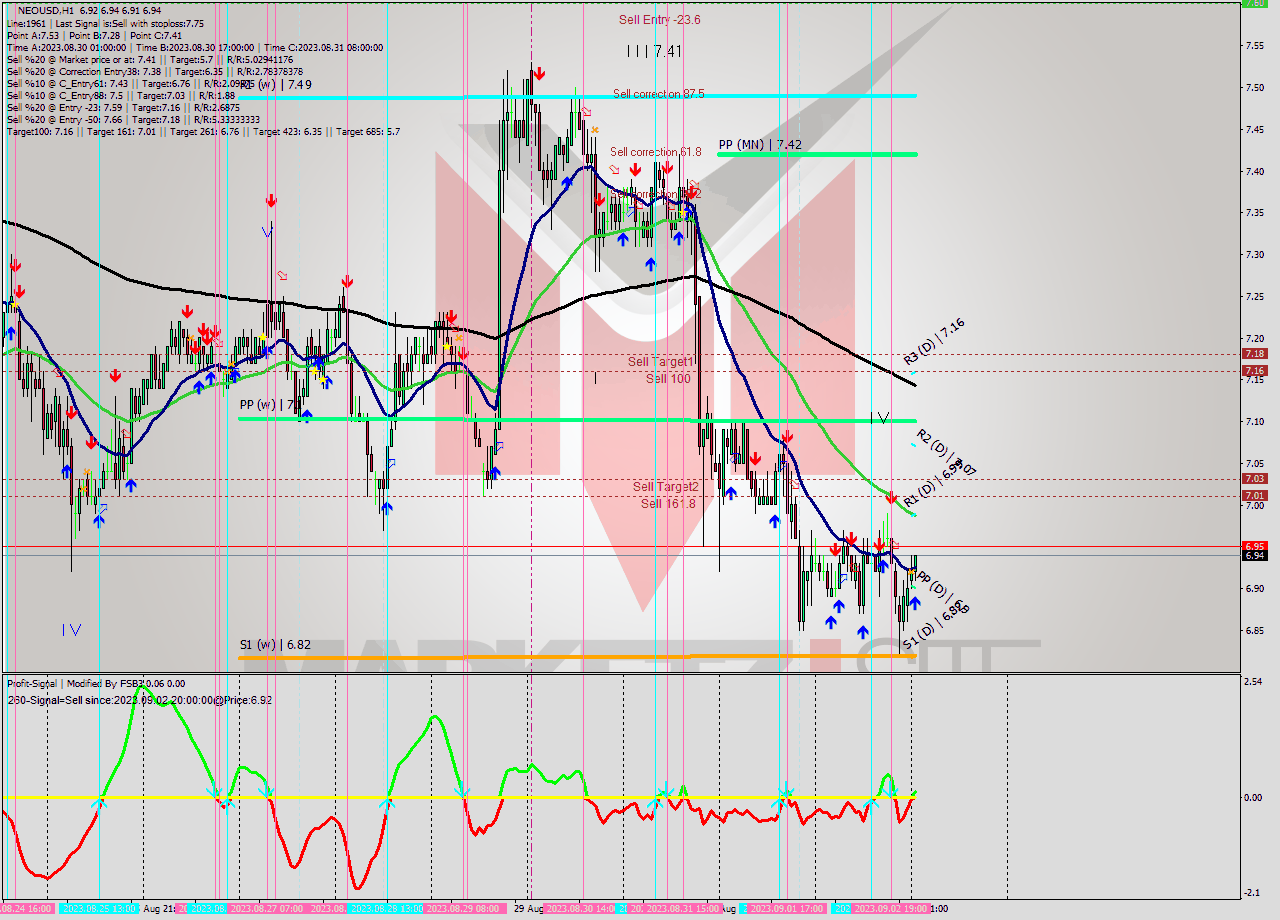Click the 'Sell Target2' label
The image size is (1280, 920).
click(x=666, y=486)
